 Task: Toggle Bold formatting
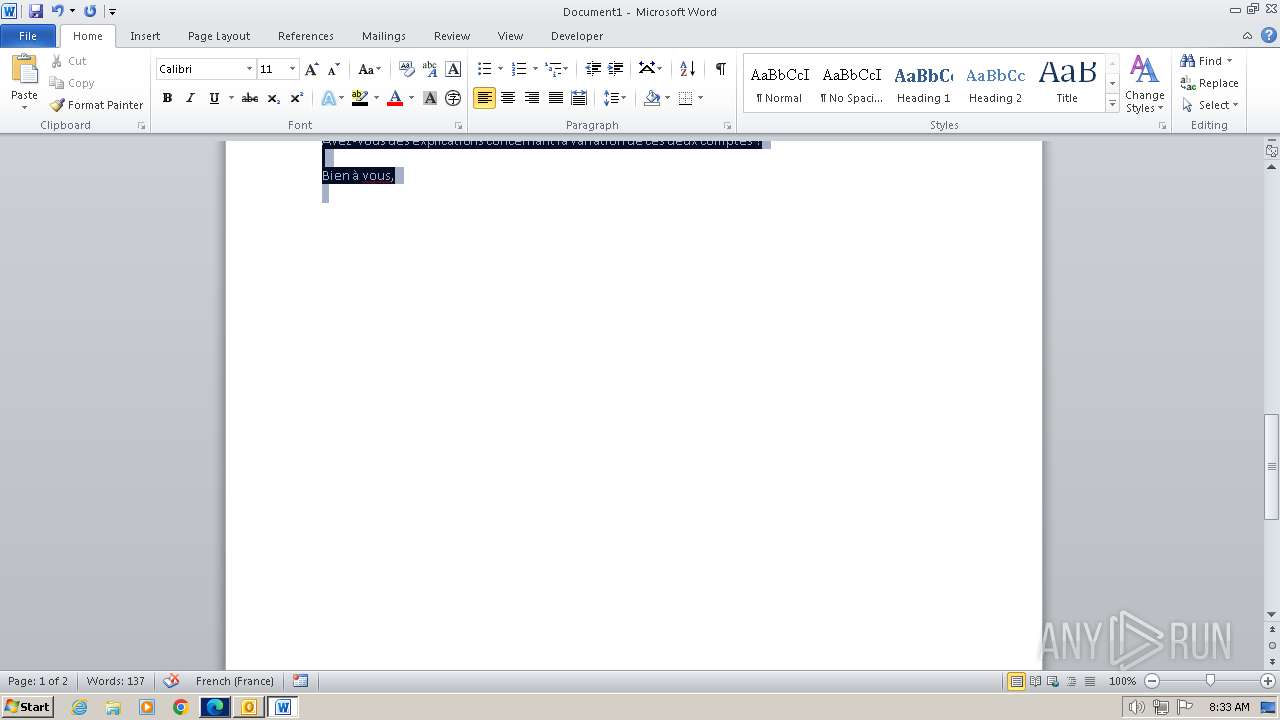coord(167,98)
